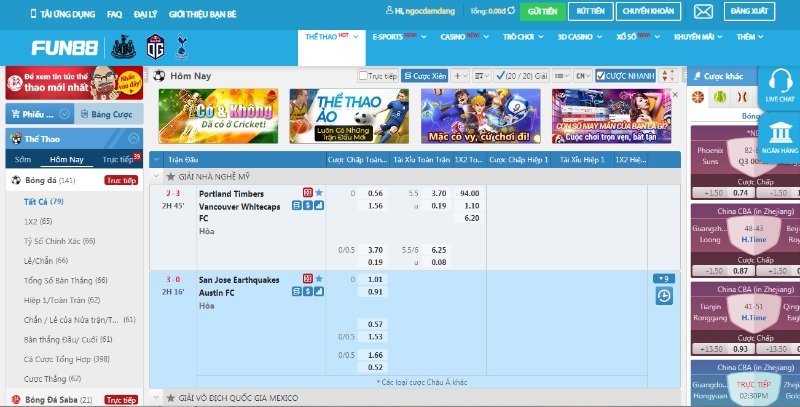Viewport: 800px width, 407px height.
Task: Click the ĐĂNG XUẤT logout button
Action: (x=749, y=11)
